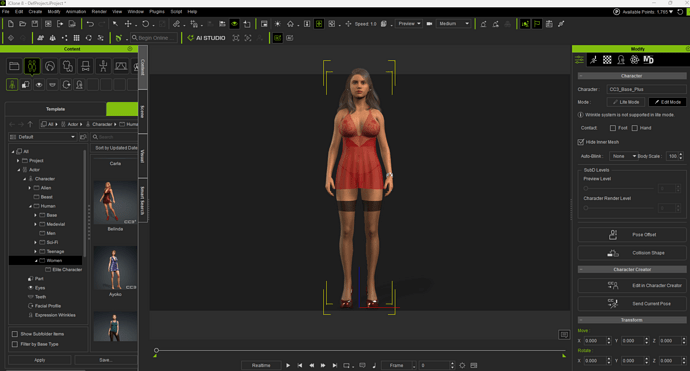Select the Rotate tool
690x371 pixels.
coord(145,24)
